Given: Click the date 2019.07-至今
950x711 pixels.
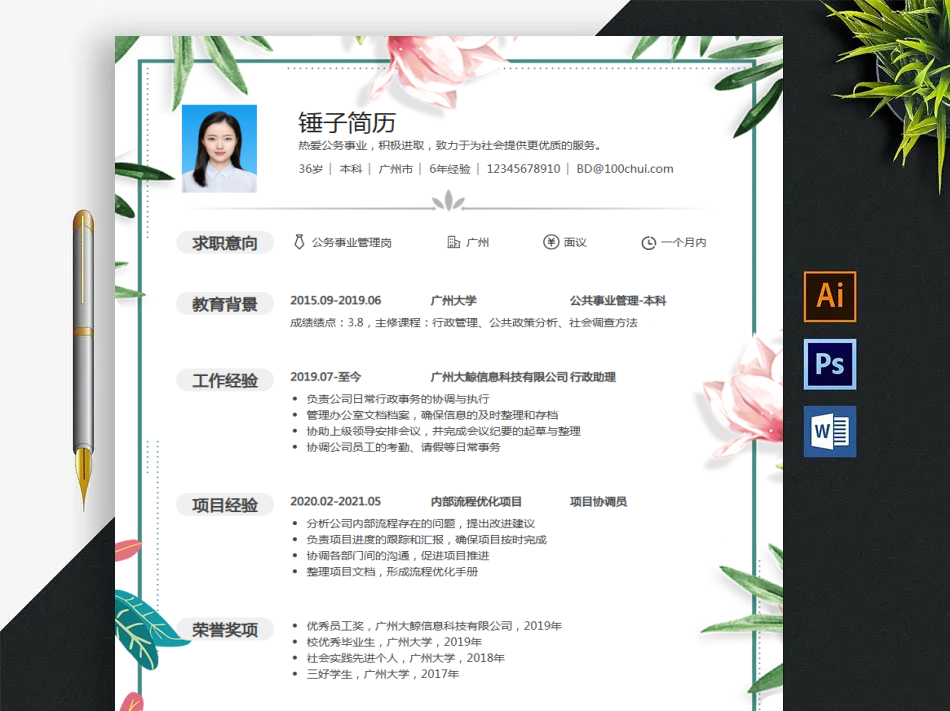Looking at the screenshot, I should pyautogui.click(x=325, y=377).
